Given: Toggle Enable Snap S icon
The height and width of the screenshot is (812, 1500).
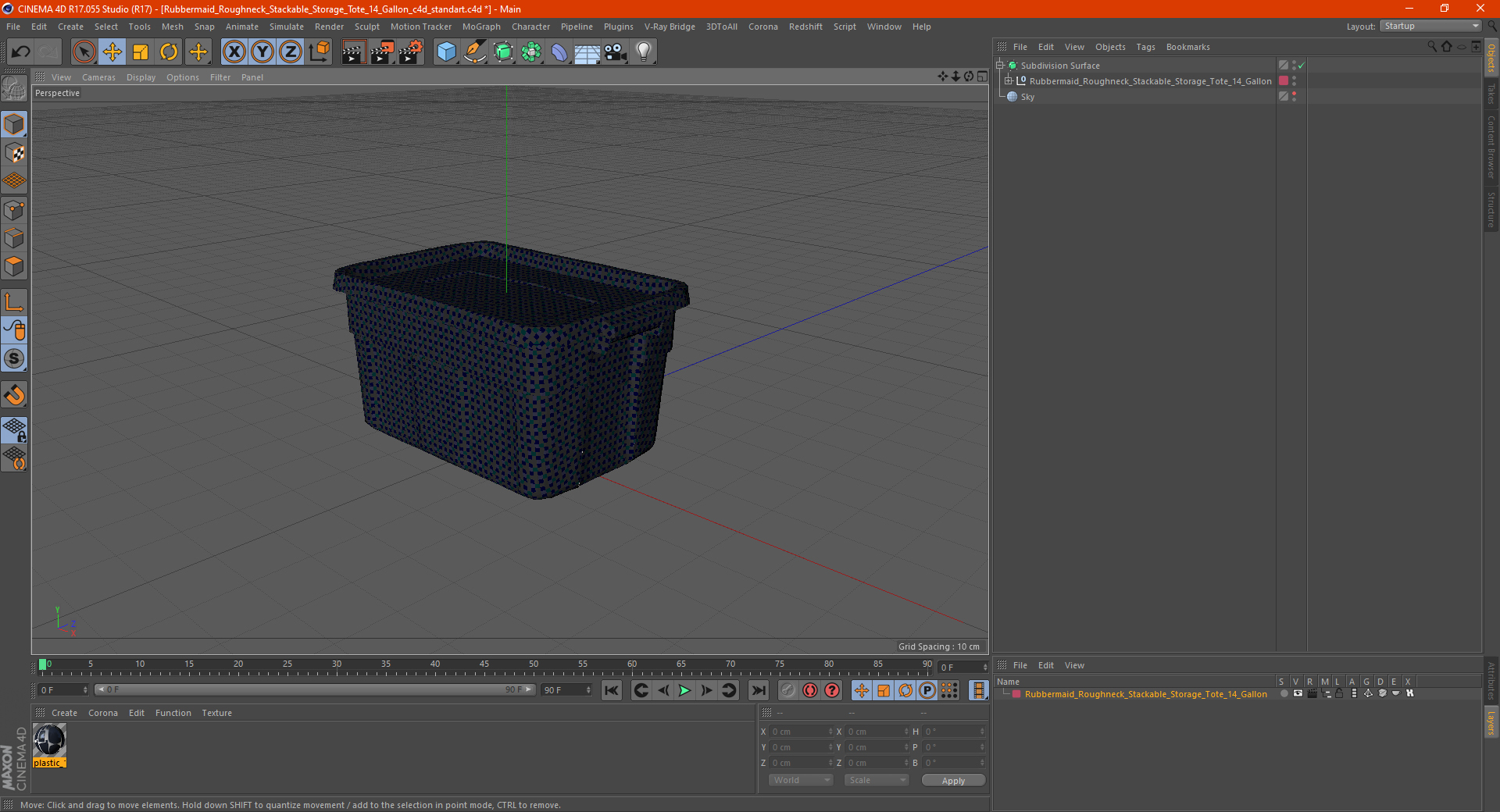Looking at the screenshot, I should 14,359.
